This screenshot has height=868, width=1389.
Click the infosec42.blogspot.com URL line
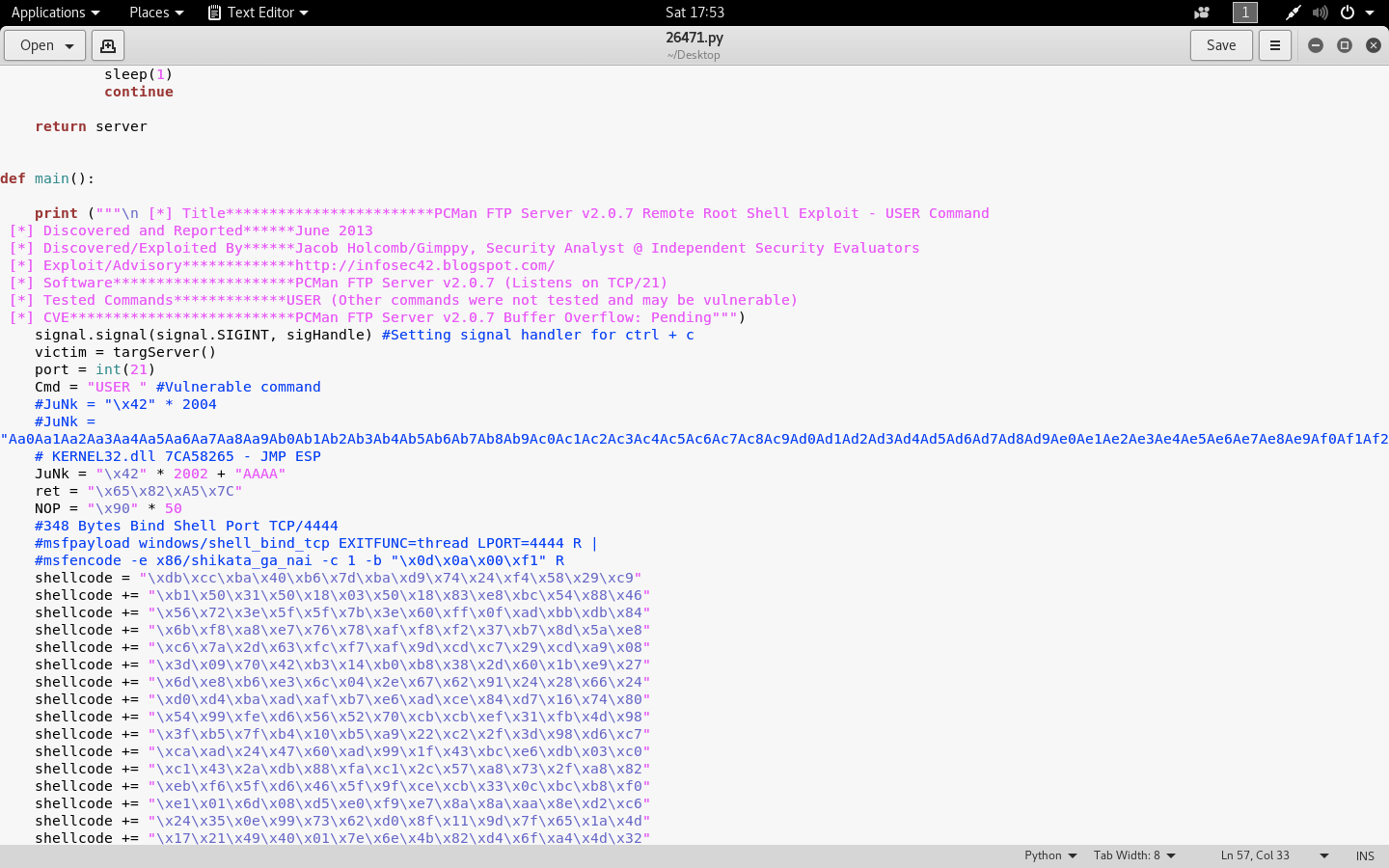click(x=282, y=265)
